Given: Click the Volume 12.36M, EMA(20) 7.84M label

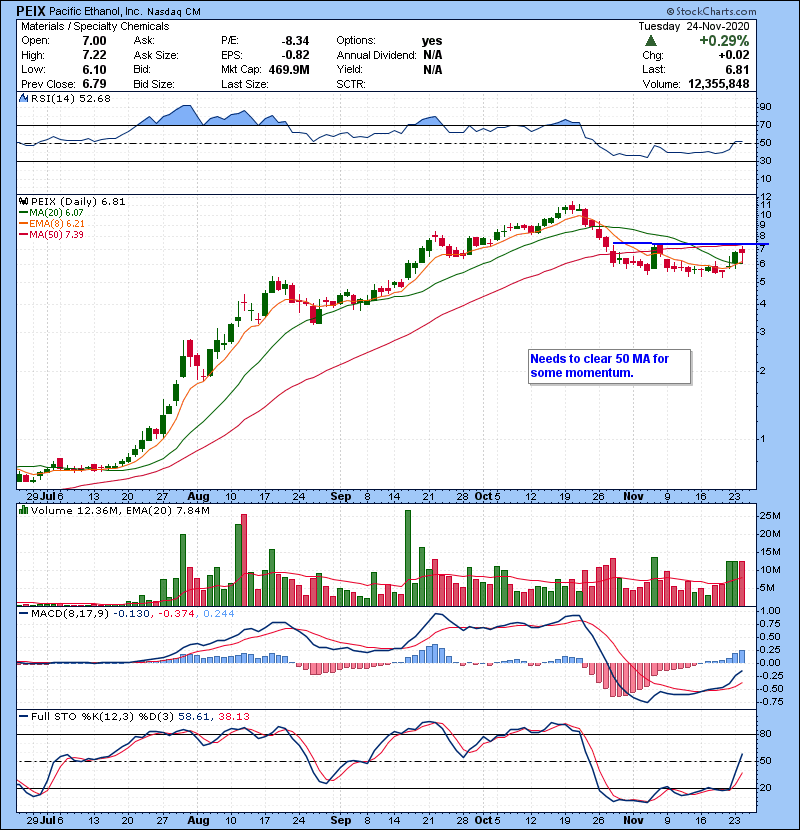Looking at the screenshot, I should tap(120, 511).
